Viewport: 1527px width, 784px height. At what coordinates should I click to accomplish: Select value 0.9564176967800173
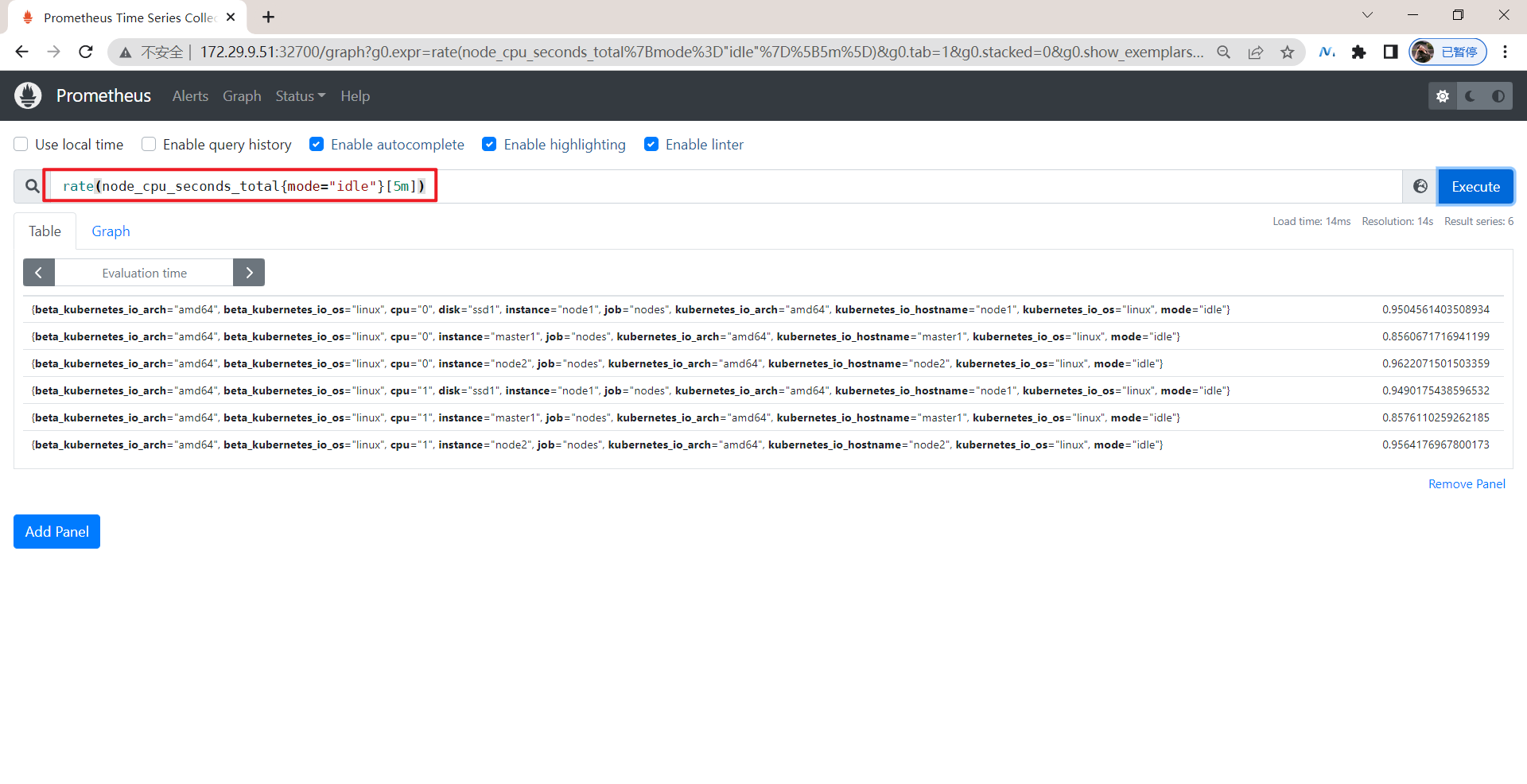[x=1436, y=444]
